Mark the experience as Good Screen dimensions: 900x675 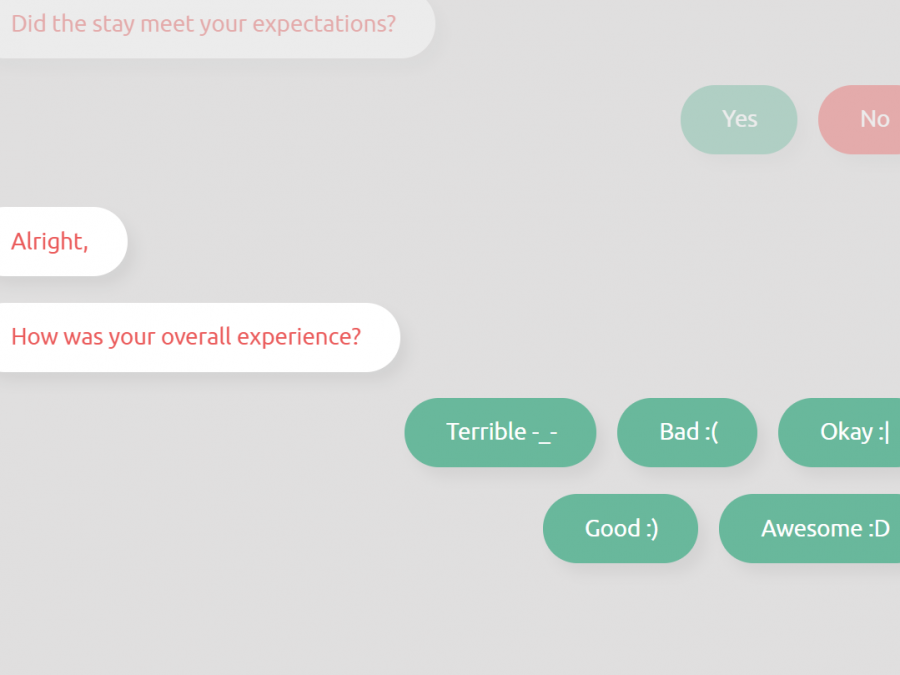620,528
